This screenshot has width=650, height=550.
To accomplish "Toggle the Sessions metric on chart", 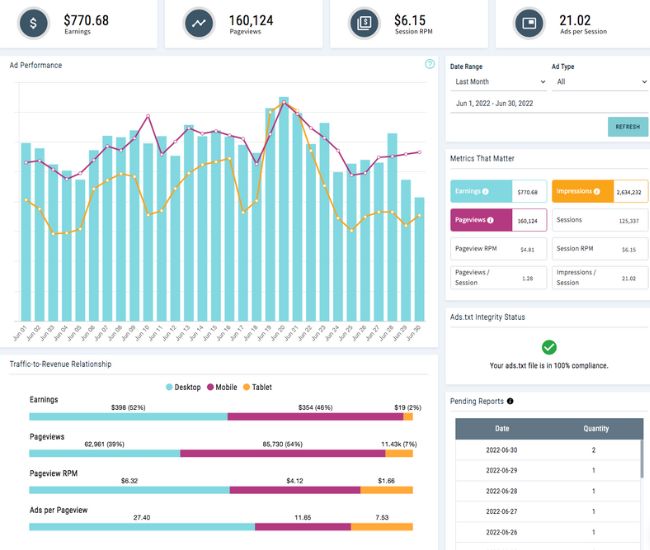I will tap(600, 220).
